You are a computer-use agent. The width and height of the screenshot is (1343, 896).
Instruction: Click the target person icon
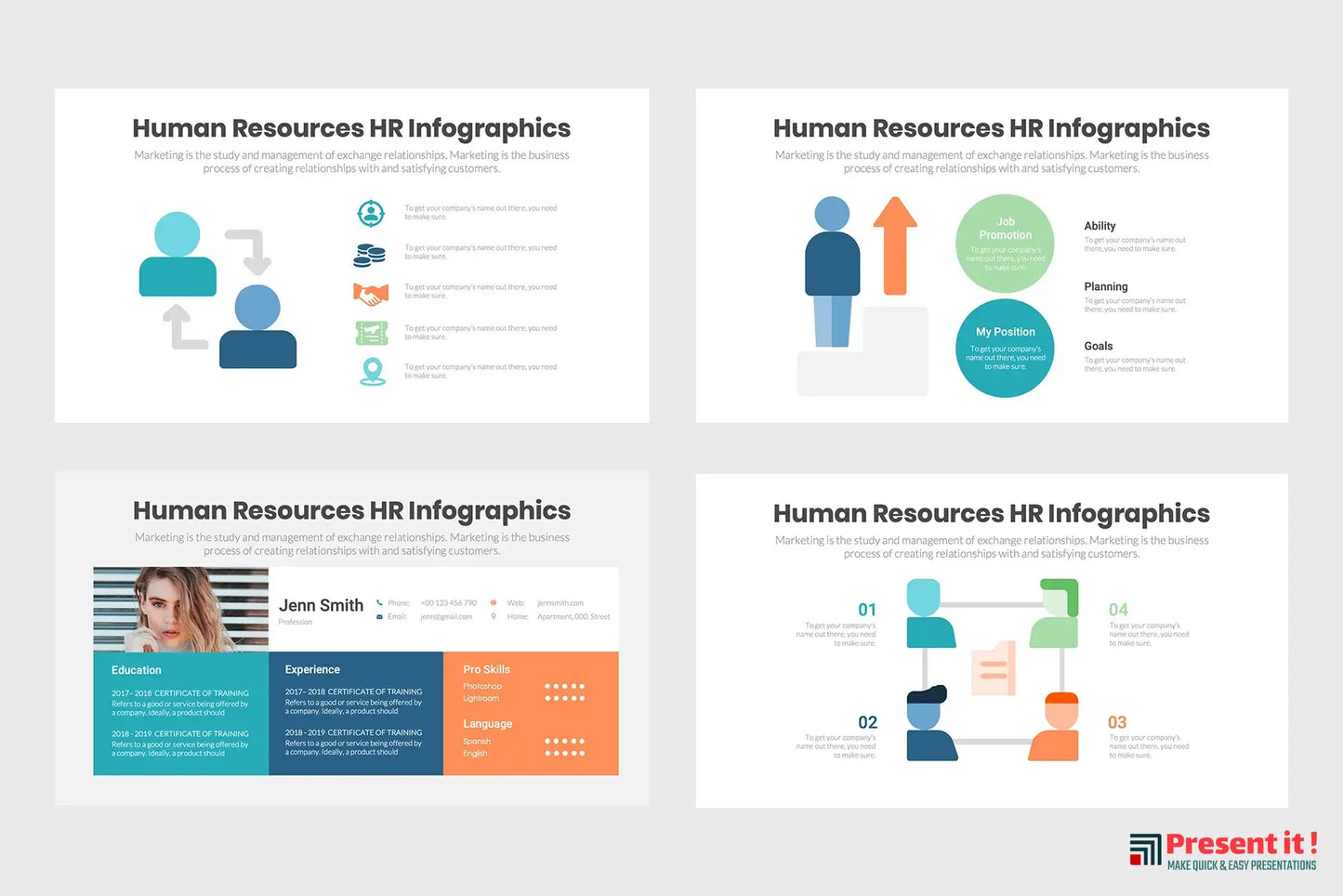(x=371, y=213)
